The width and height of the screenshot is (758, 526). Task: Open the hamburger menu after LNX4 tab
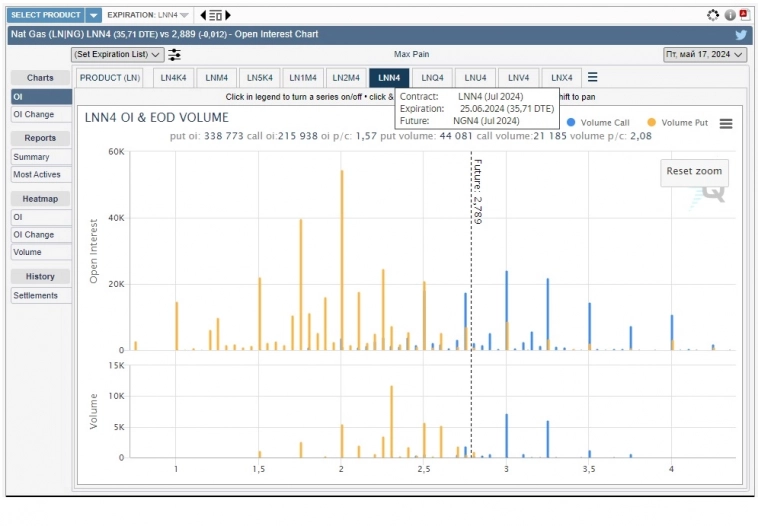[593, 77]
